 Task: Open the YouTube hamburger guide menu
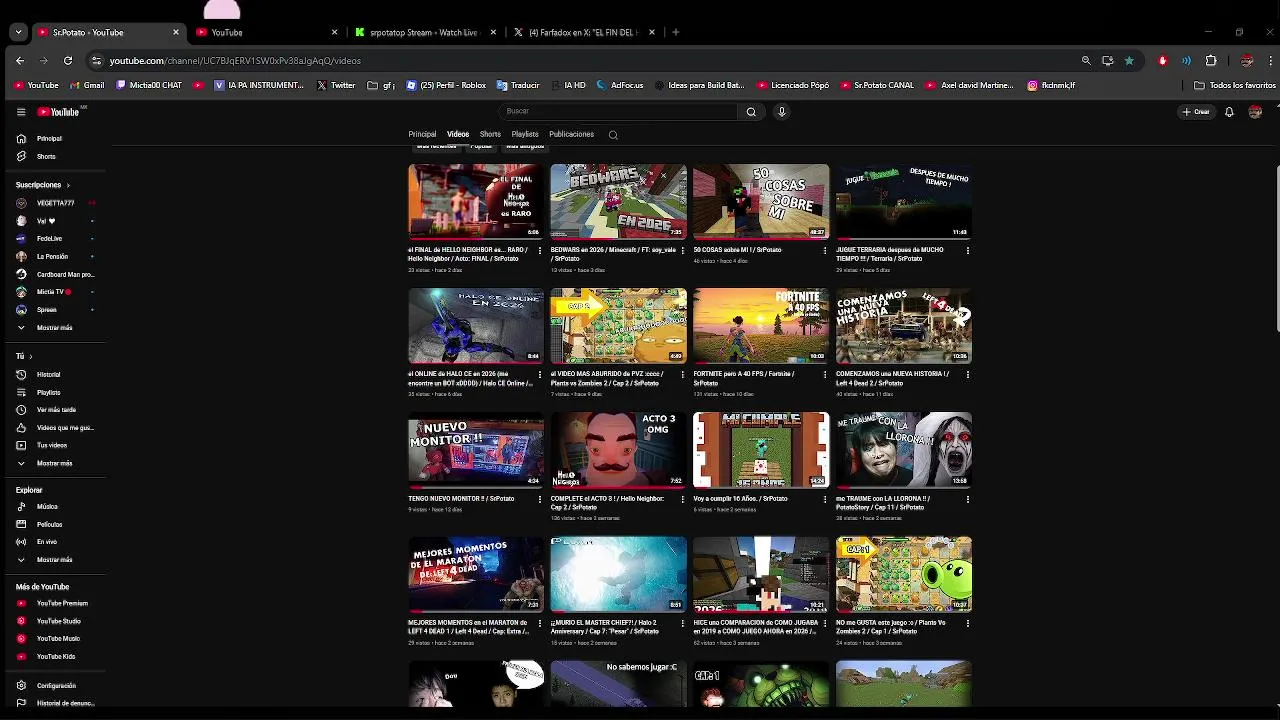(21, 112)
